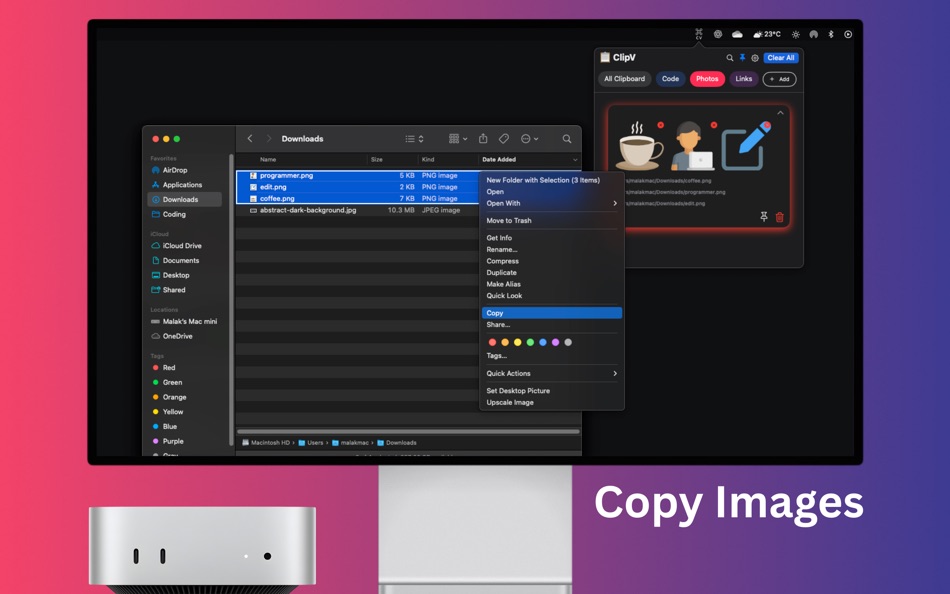Choose New Folder with Selection (3 Items)
Viewport: 950px width, 594px height.
543,180
